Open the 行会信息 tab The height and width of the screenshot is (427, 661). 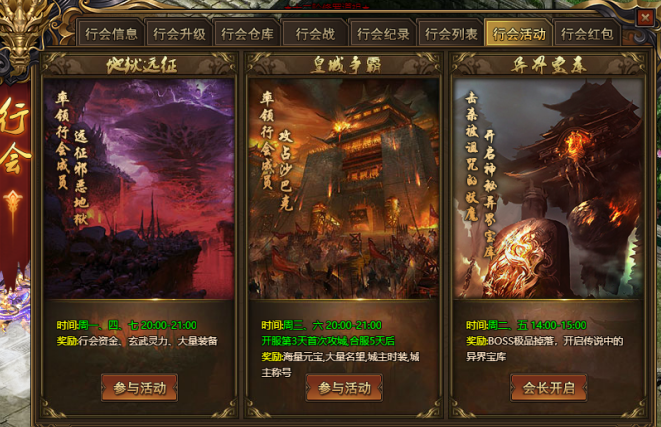point(111,33)
